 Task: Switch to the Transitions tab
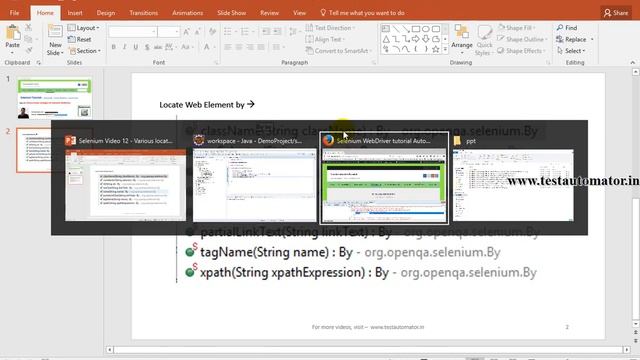pos(144,13)
